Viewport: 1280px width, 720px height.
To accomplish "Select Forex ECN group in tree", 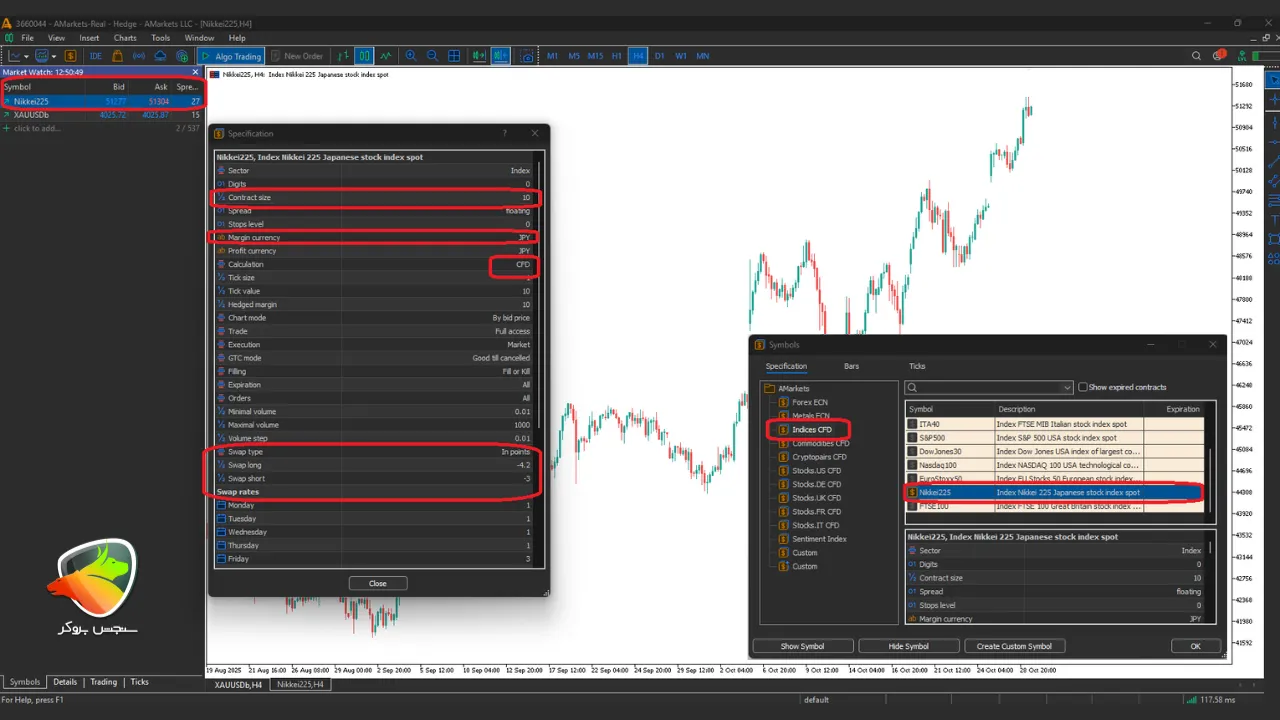I will 809,402.
